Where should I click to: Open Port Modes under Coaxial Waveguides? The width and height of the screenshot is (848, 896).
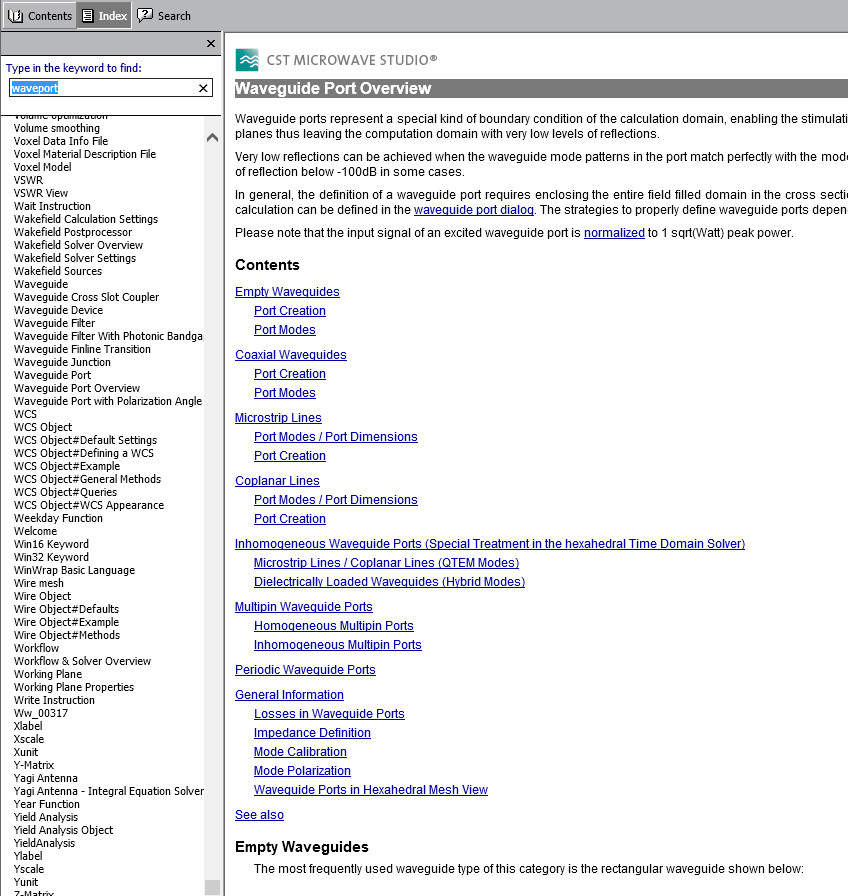pos(285,393)
